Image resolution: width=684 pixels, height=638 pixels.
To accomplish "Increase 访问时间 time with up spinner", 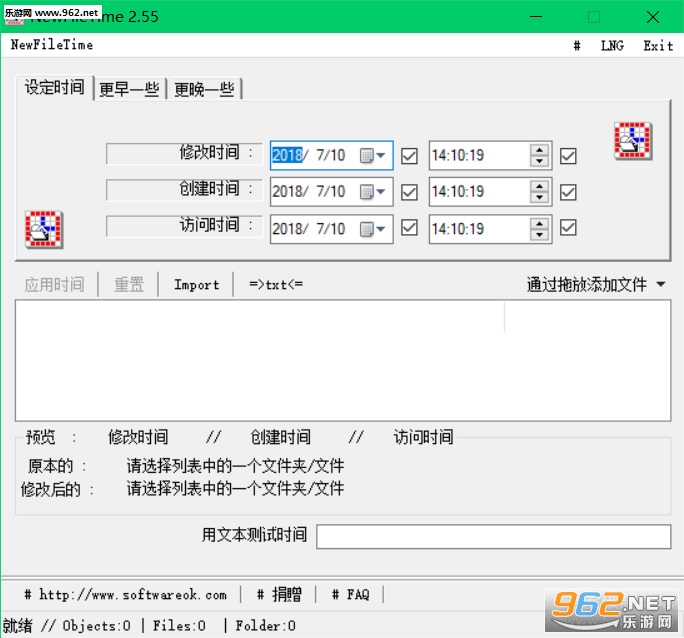I will (540, 223).
